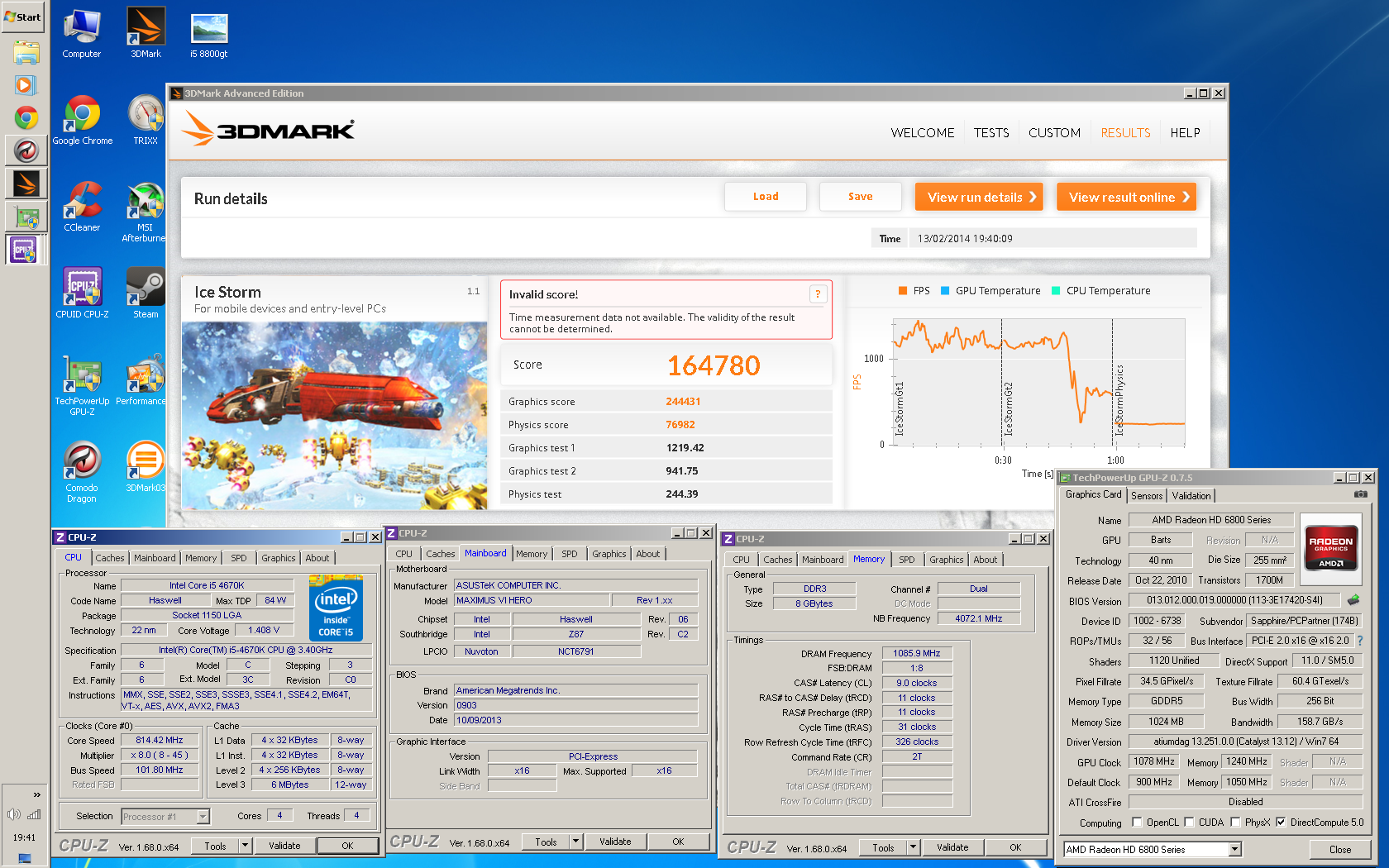Enable the OpenCL checkbox in GPU-Z
This screenshot has height=868, width=1389.
tap(1137, 822)
